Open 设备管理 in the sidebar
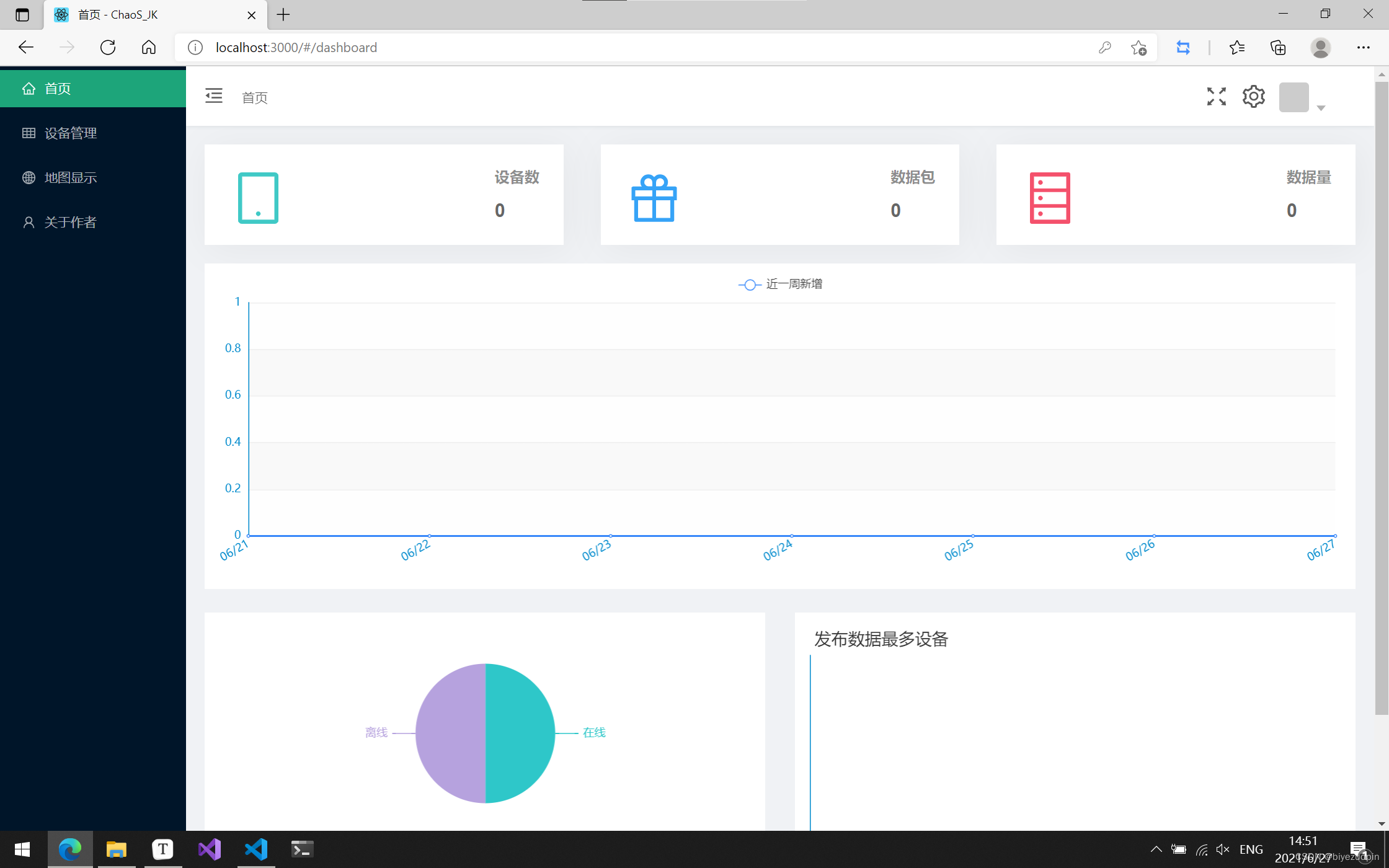1389x868 pixels. 69,133
